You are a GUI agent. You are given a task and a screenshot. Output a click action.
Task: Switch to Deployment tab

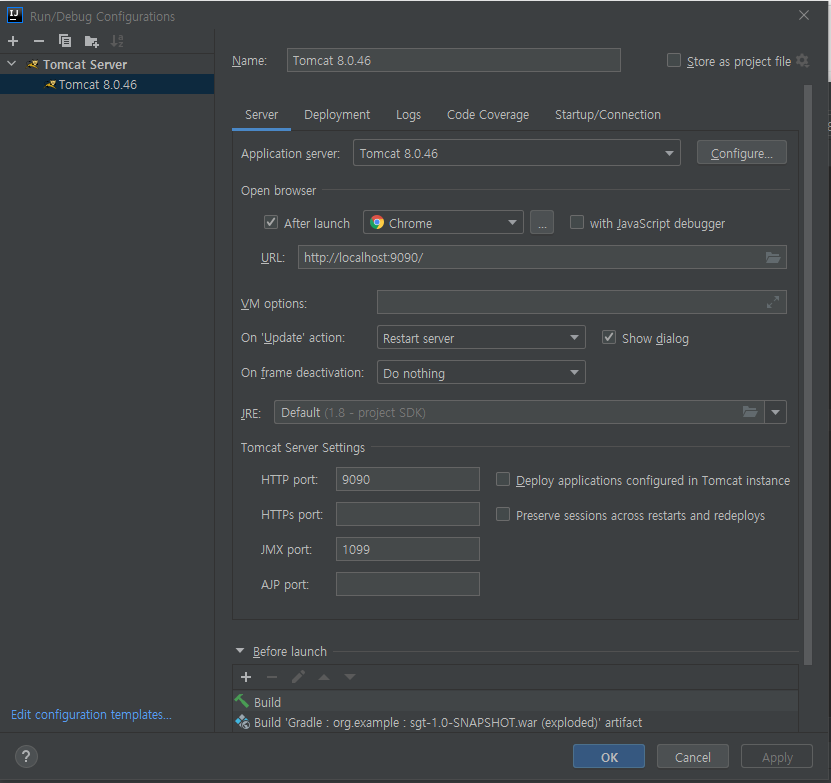[x=337, y=115]
